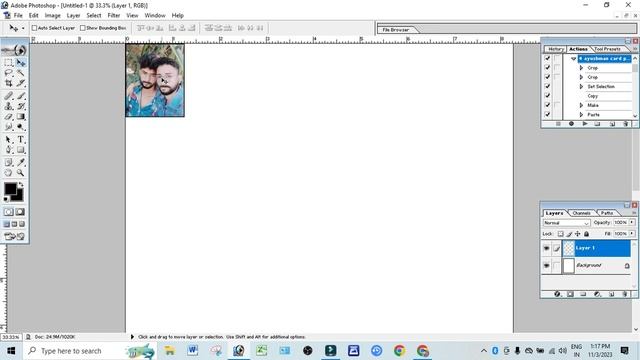The width and height of the screenshot is (640, 360).
Task: Toggle checkmark for Copy step
Action: click(x=547, y=96)
